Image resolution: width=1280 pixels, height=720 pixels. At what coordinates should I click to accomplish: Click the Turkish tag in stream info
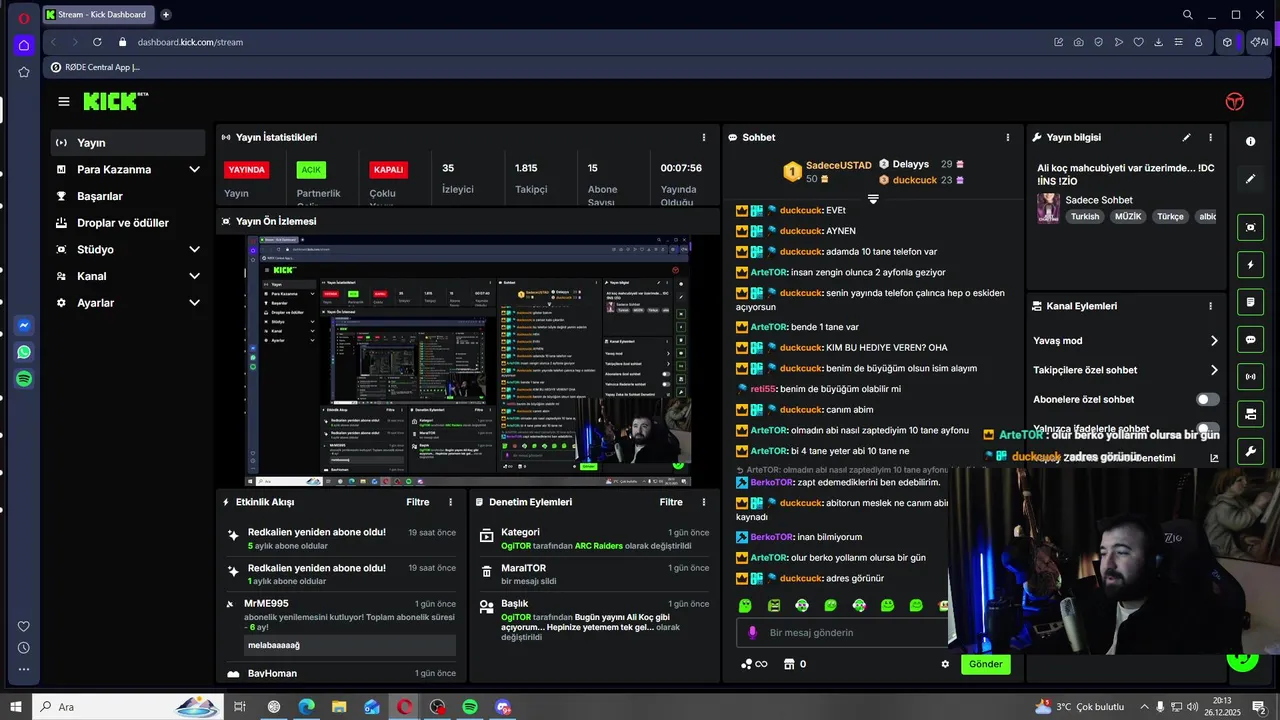coord(1085,216)
